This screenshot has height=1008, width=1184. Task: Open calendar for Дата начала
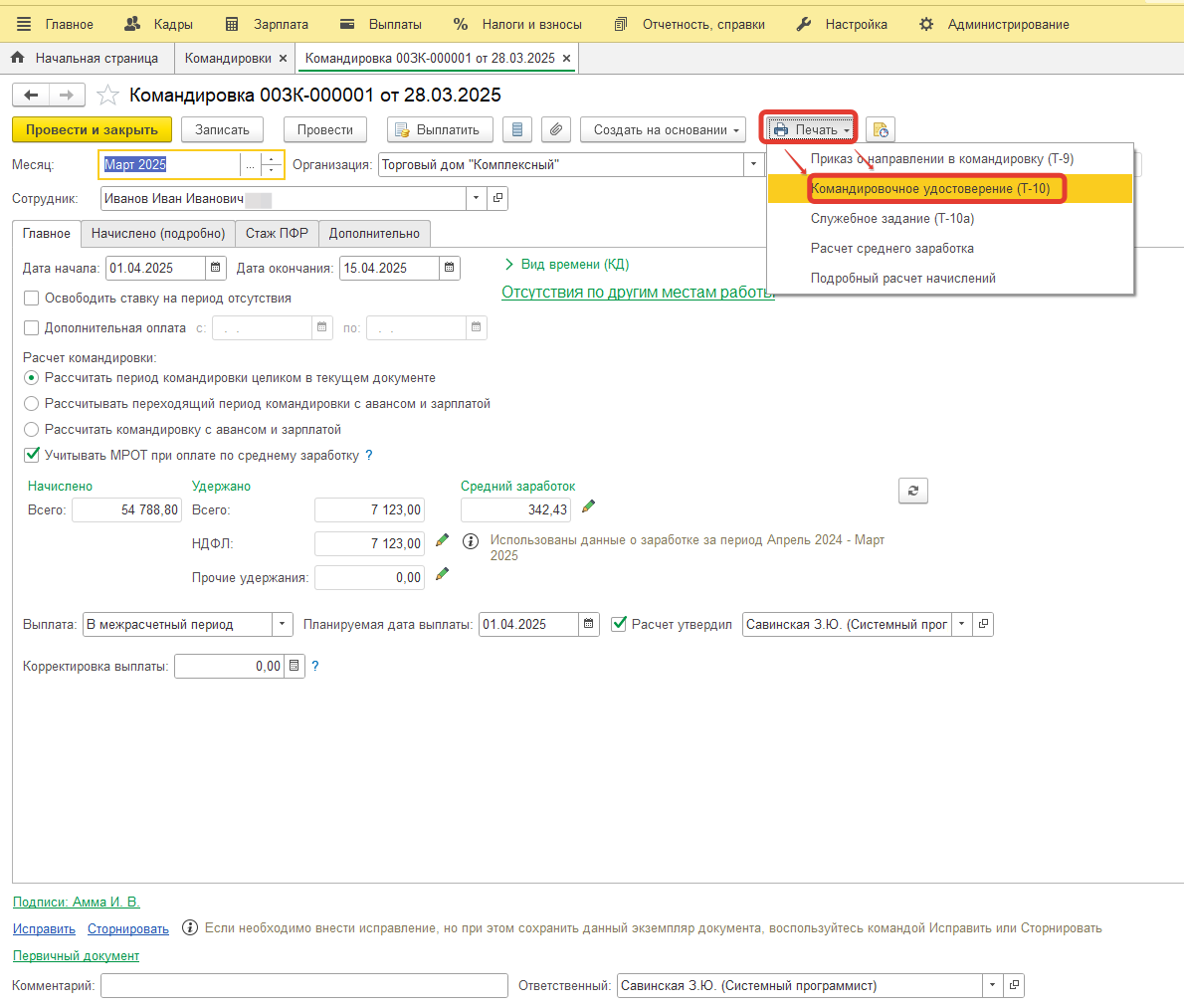(215, 268)
